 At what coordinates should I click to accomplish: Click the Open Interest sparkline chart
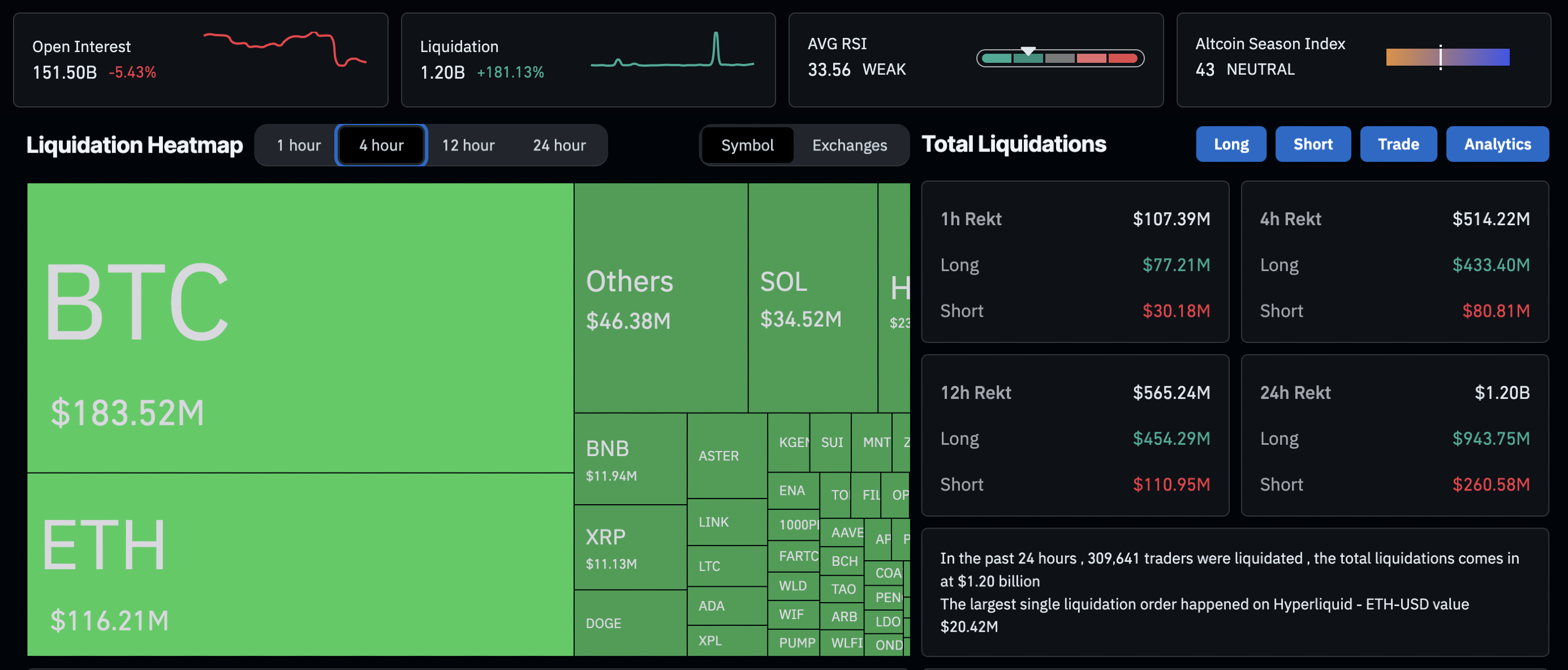point(285,49)
